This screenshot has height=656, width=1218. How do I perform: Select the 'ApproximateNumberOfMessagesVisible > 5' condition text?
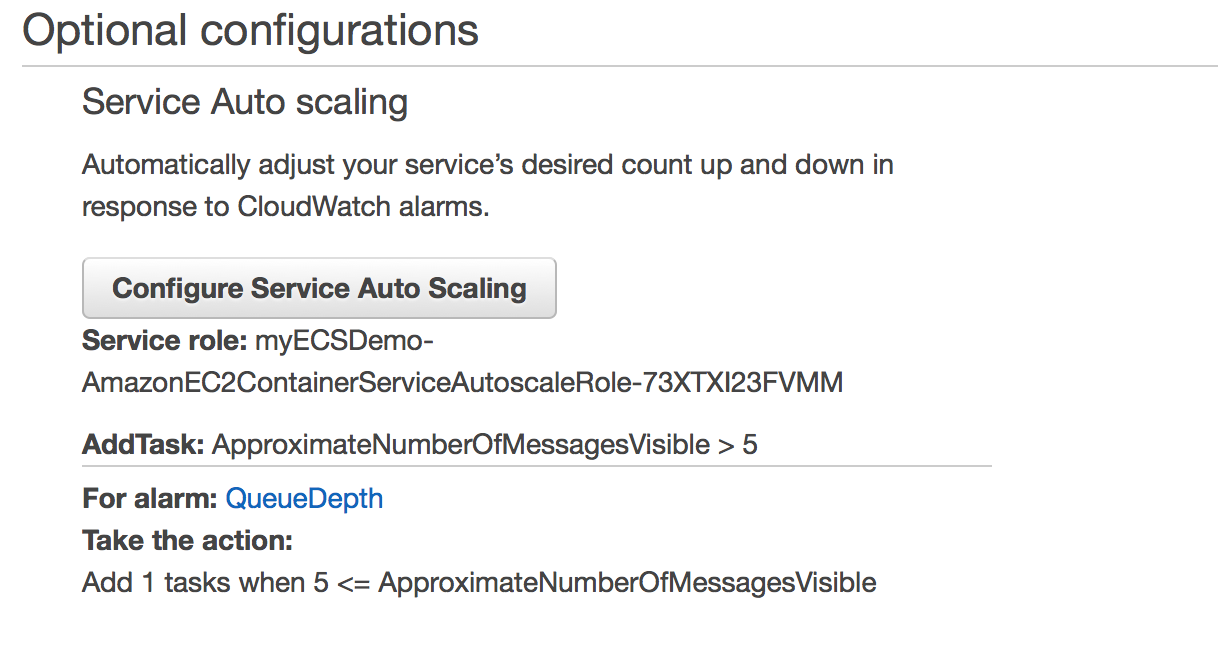click(x=485, y=444)
